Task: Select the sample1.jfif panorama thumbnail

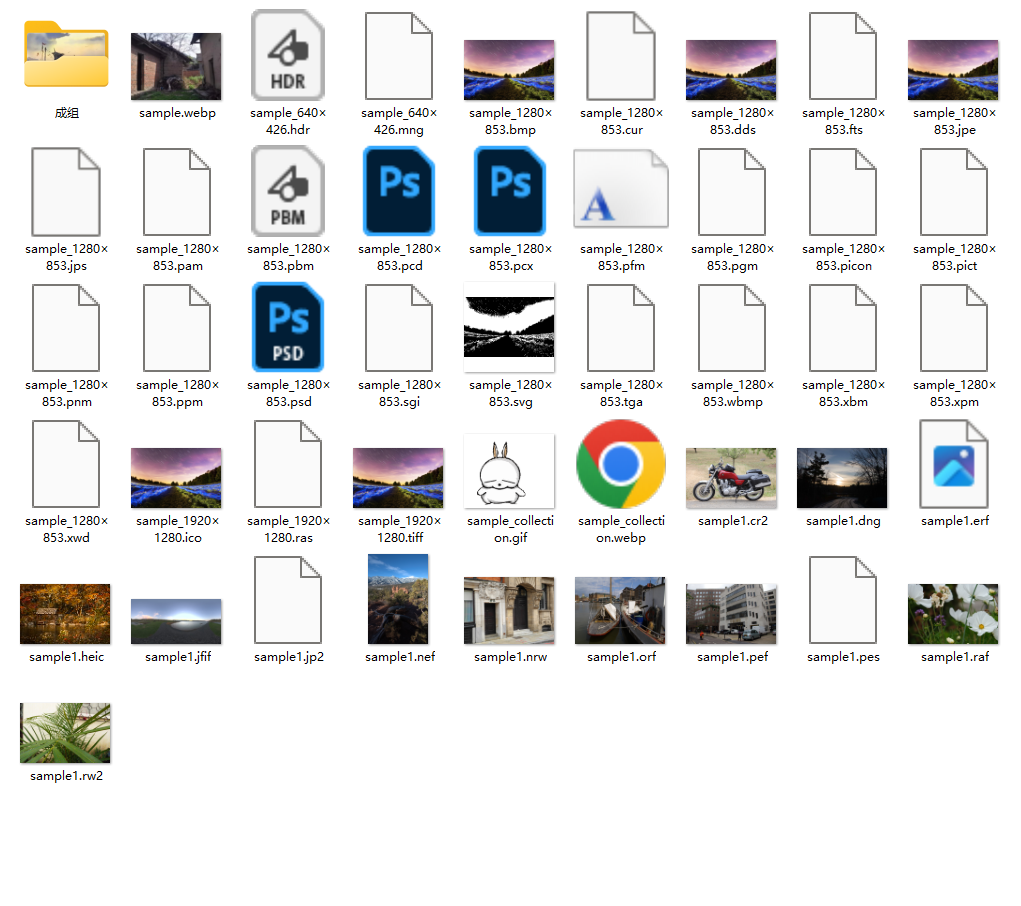Action: pos(176,621)
